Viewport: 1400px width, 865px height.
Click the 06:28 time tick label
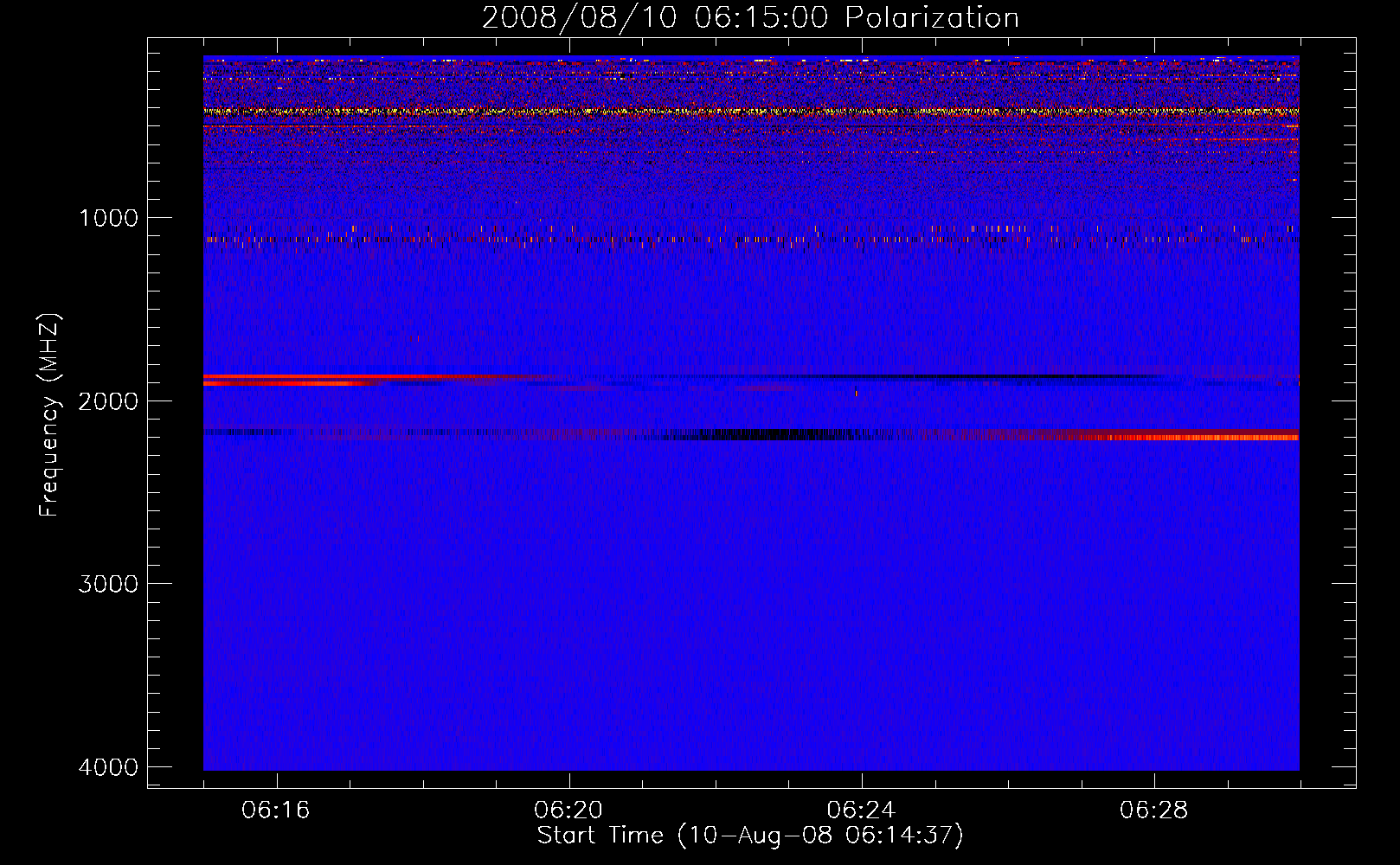tap(1153, 811)
